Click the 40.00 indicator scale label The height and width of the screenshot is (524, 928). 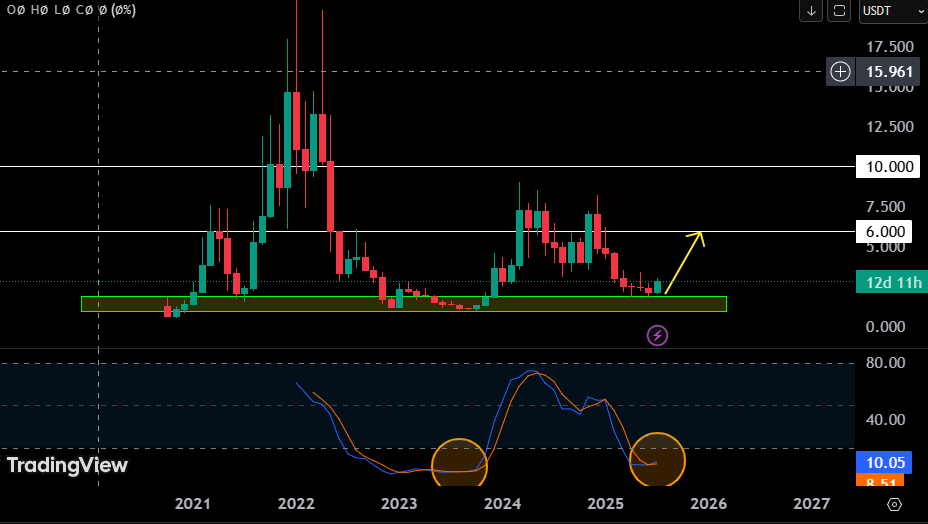point(885,419)
